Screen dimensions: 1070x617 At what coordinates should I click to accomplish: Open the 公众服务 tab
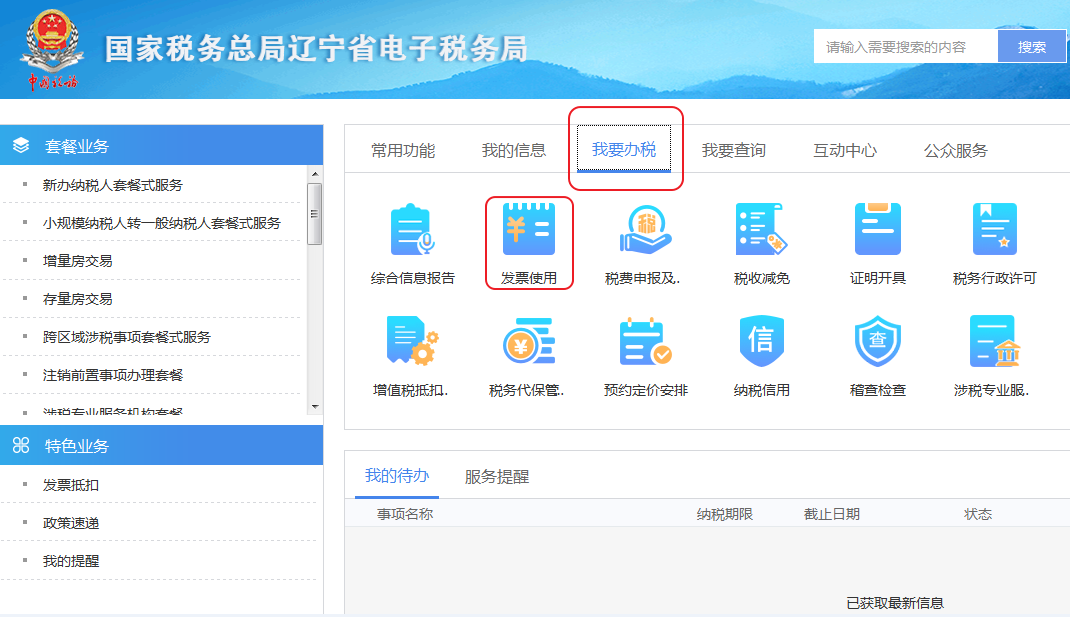pyautogui.click(x=955, y=150)
